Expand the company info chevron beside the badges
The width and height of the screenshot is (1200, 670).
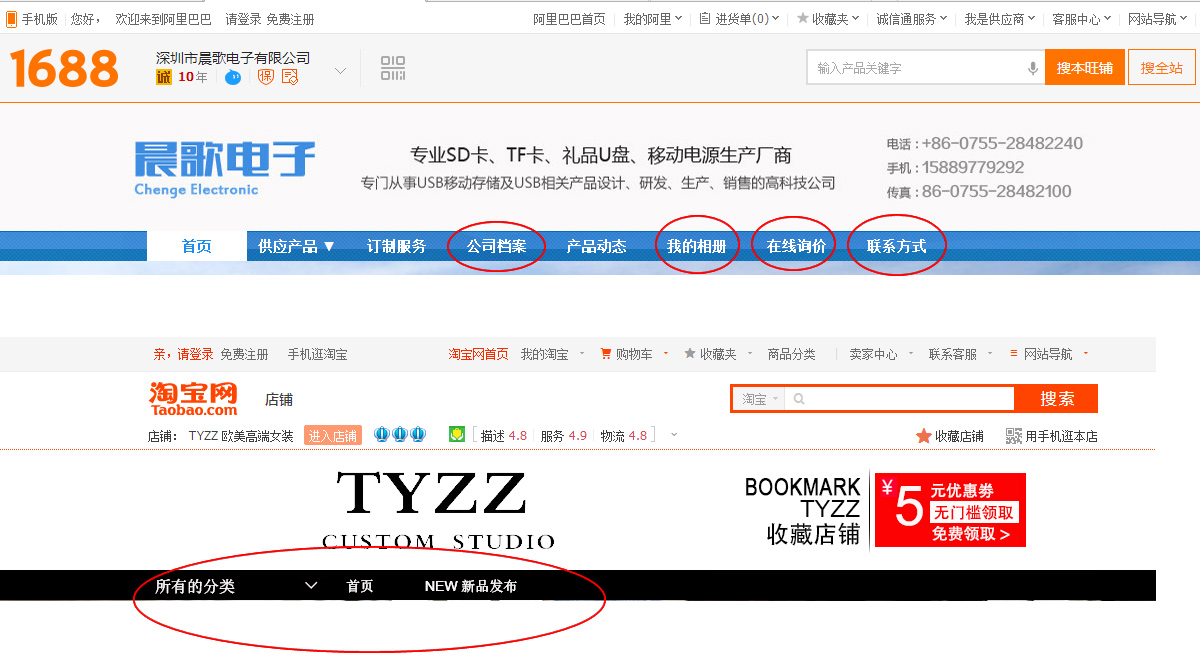pyautogui.click(x=340, y=71)
